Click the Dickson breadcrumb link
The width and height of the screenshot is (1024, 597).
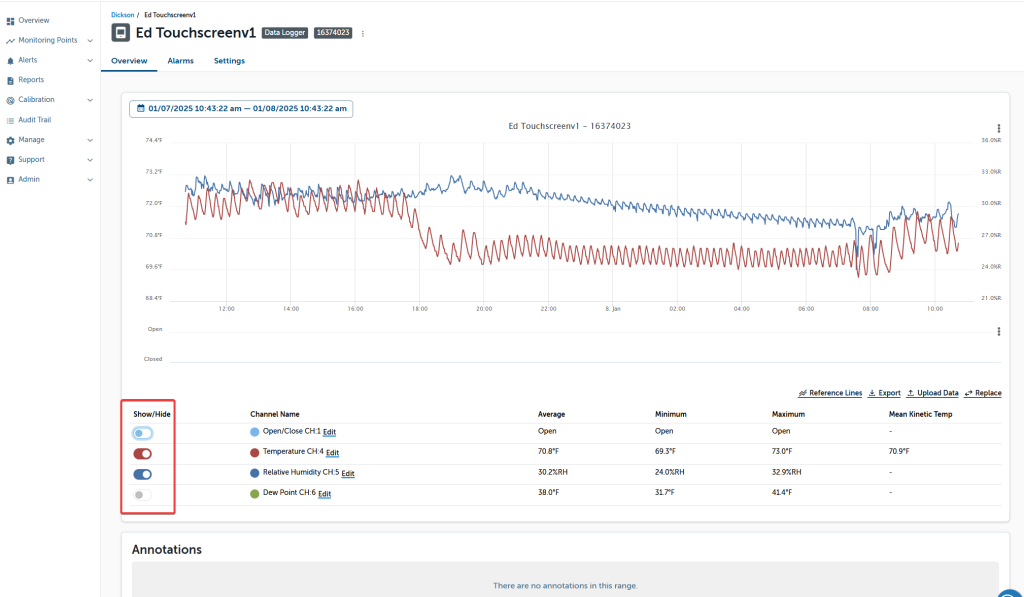click(121, 15)
